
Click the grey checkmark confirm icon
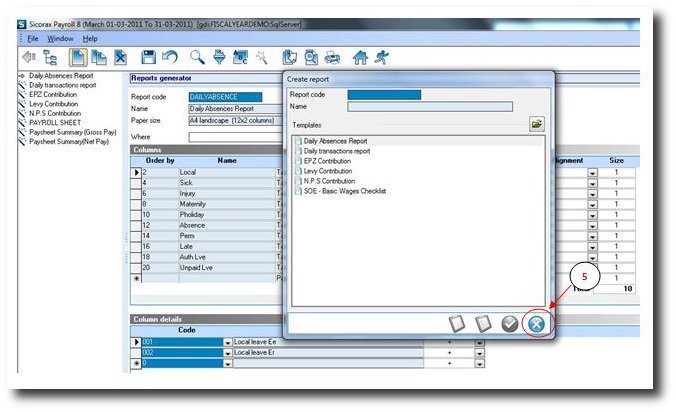[x=509, y=323]
